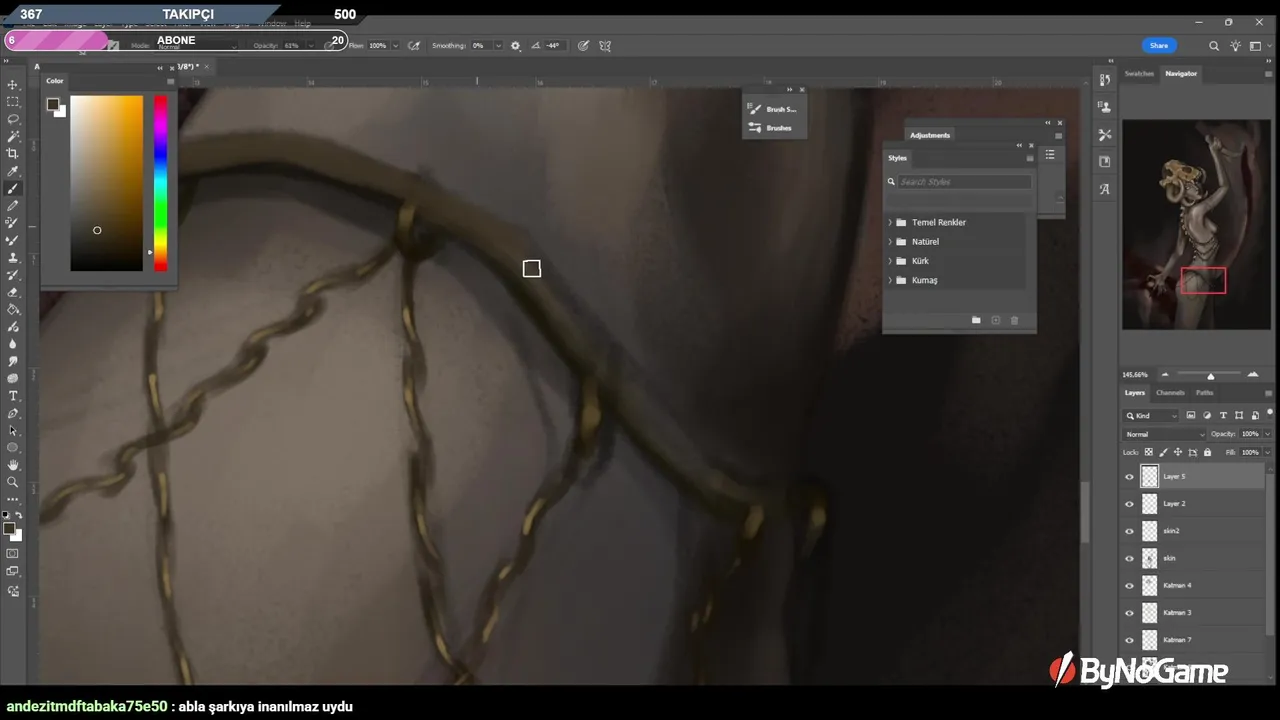Image resolution: width=1280 pixels, height=720 pixels.
Task: Open layer filter Kind dropdown
Action: point(1151,415)
